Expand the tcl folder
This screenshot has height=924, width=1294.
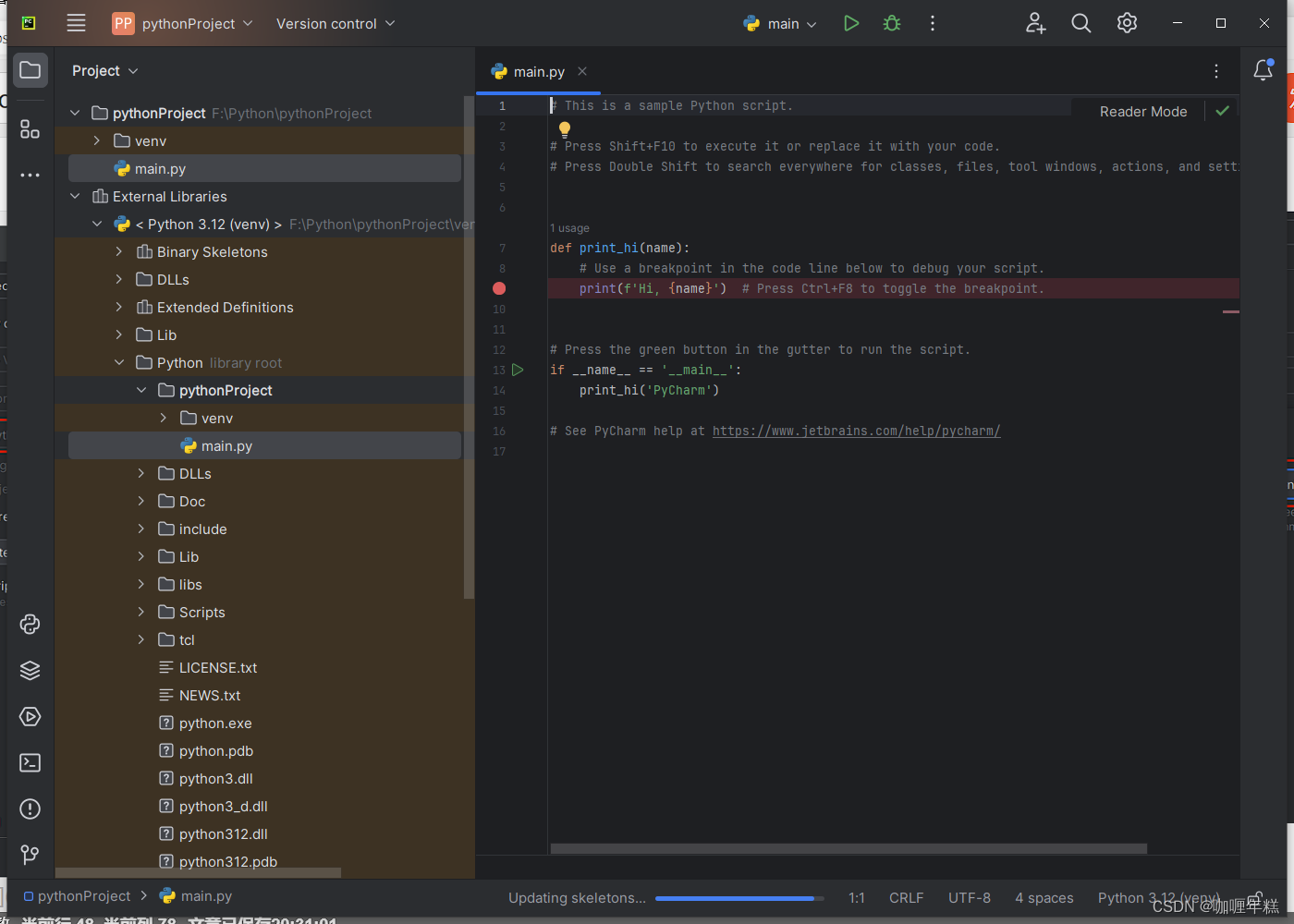pyautogui.click(x=141, y=639)
